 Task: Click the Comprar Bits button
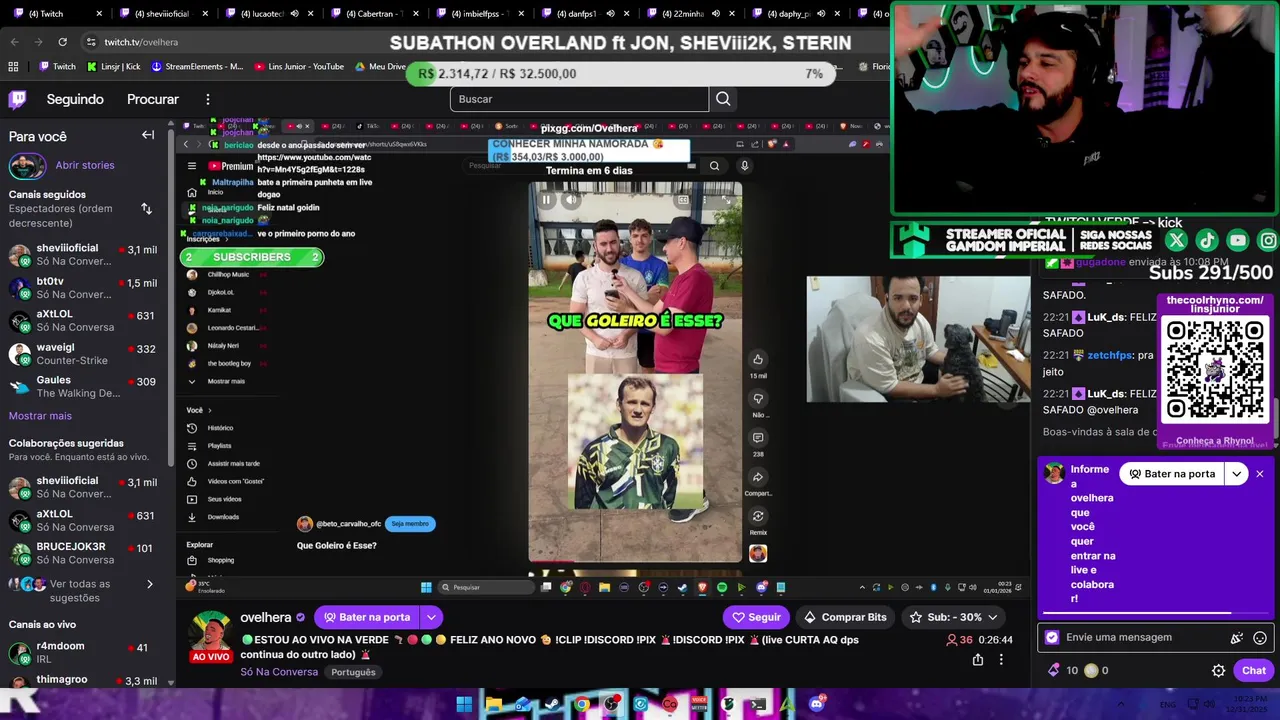[x=845, y=617]
